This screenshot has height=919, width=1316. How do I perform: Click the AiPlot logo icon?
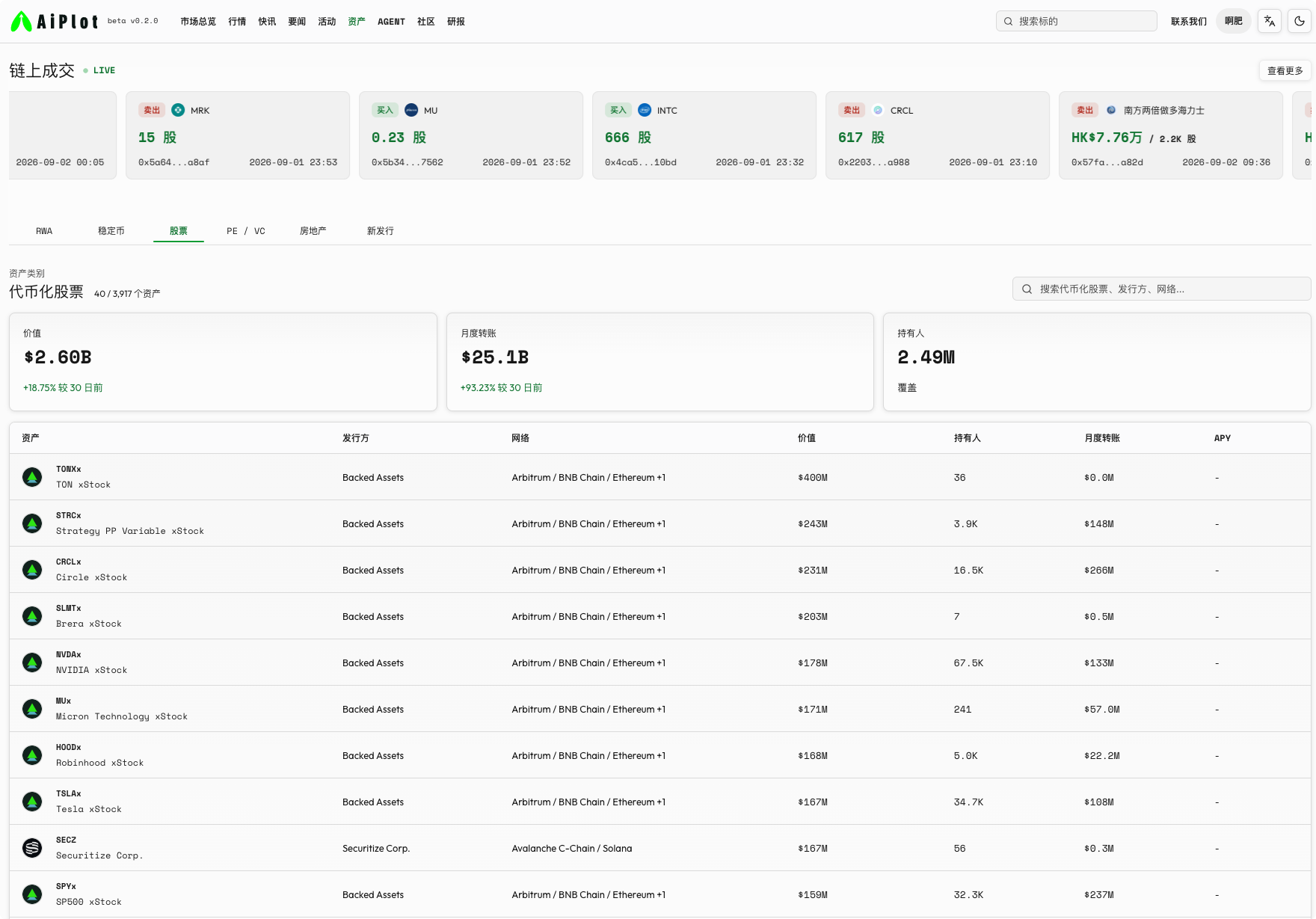click(21, 21)
